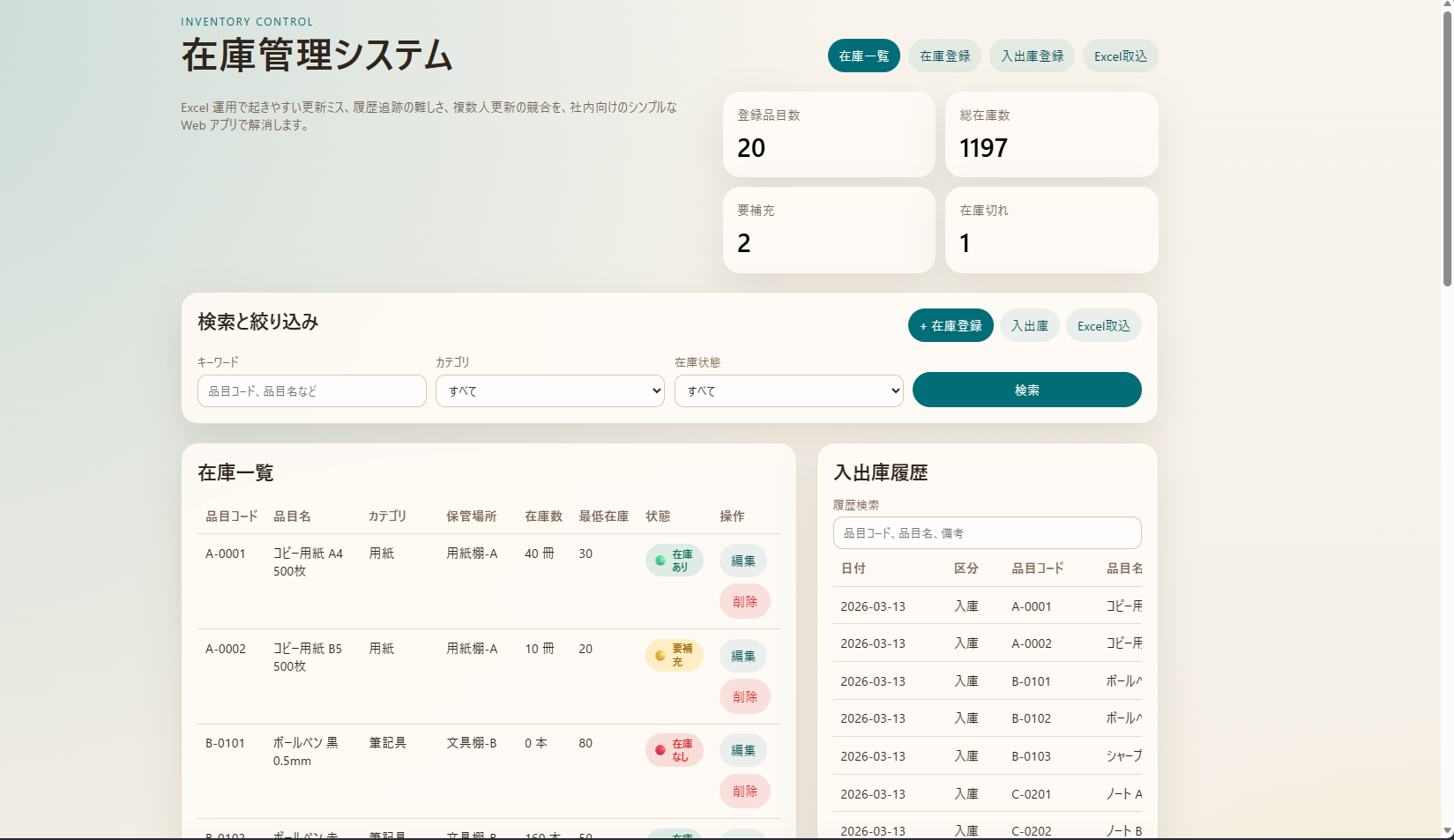Screen dimensions: 1454x840
Task: Select the 在庫登録 top navigation tab
Action: tap(944, 56)
